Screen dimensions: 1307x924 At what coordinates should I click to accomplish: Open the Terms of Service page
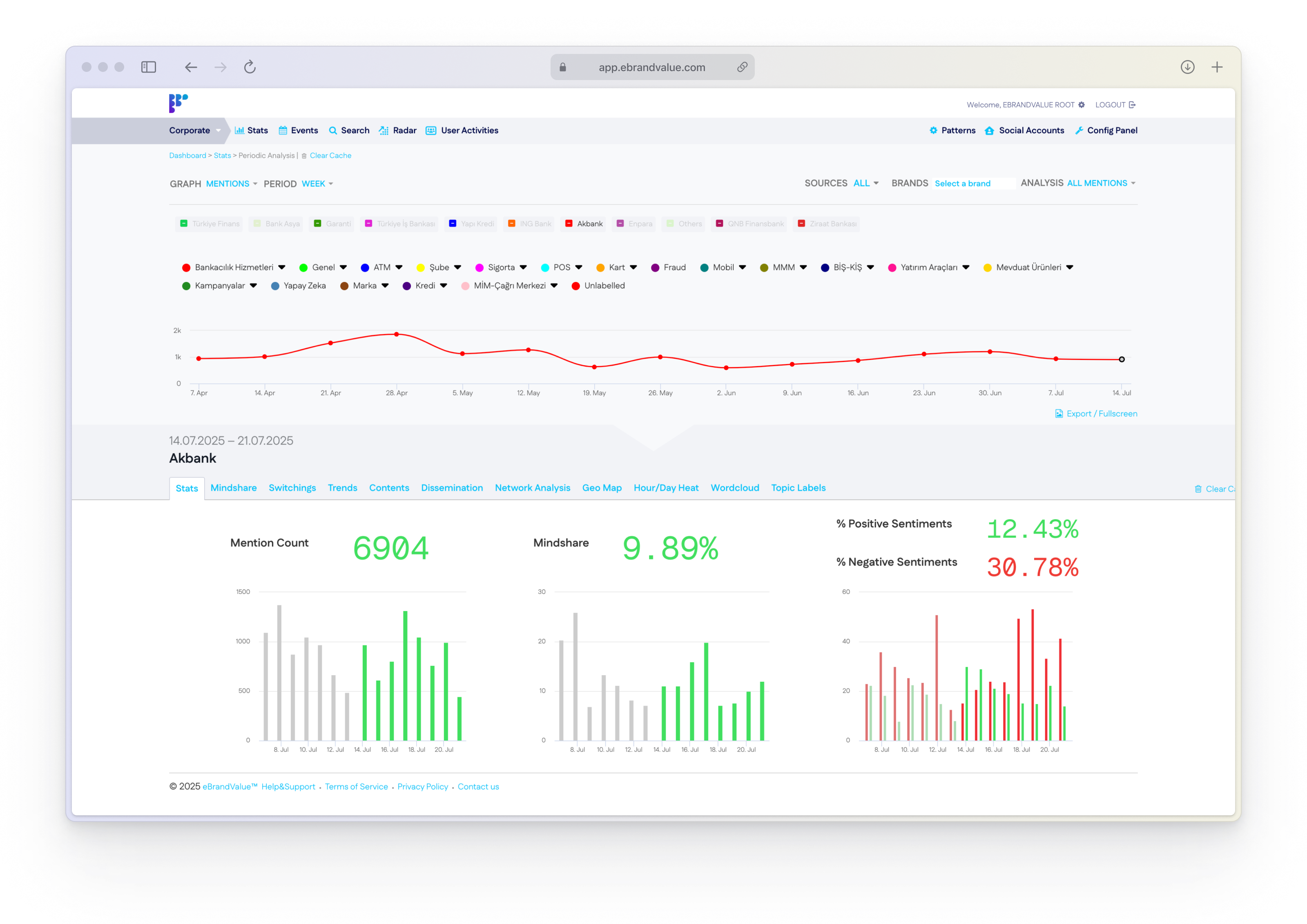click(356, 786)
